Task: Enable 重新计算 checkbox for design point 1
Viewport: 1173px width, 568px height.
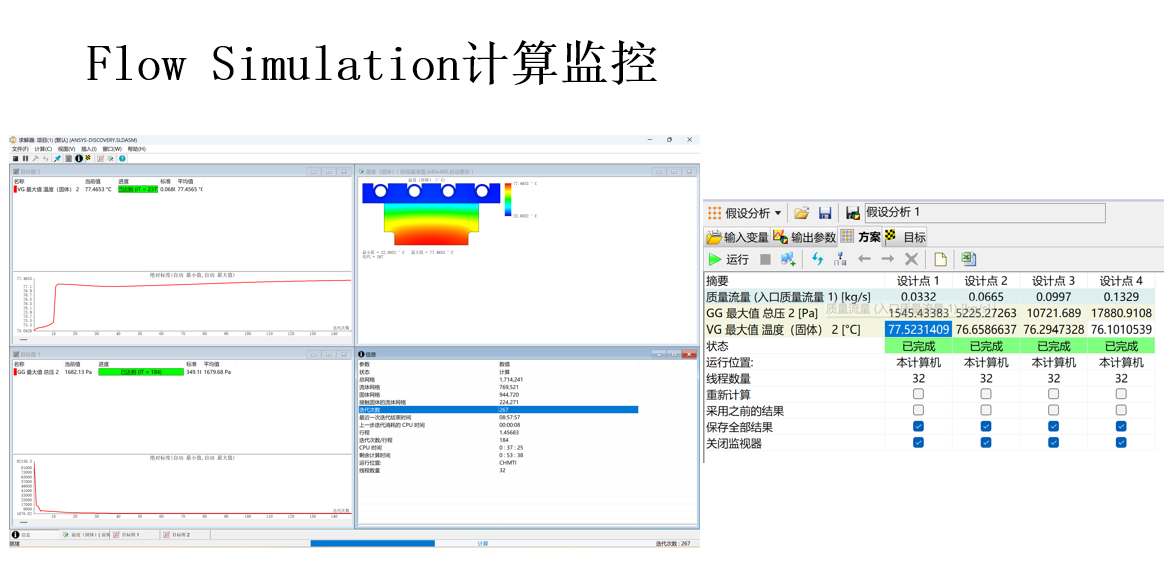Action: [x=918, y=395]
